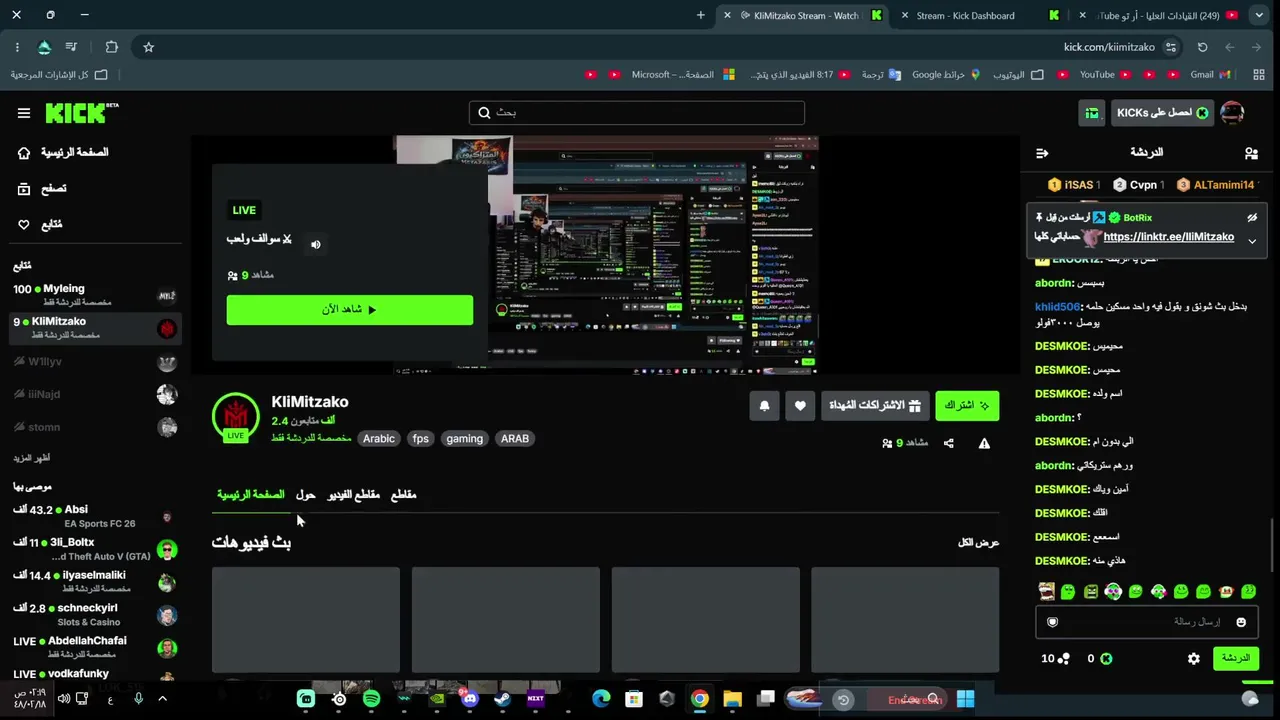Click the green chat send button
This screenshot has height=720, width=1280.
(1236, 658)
